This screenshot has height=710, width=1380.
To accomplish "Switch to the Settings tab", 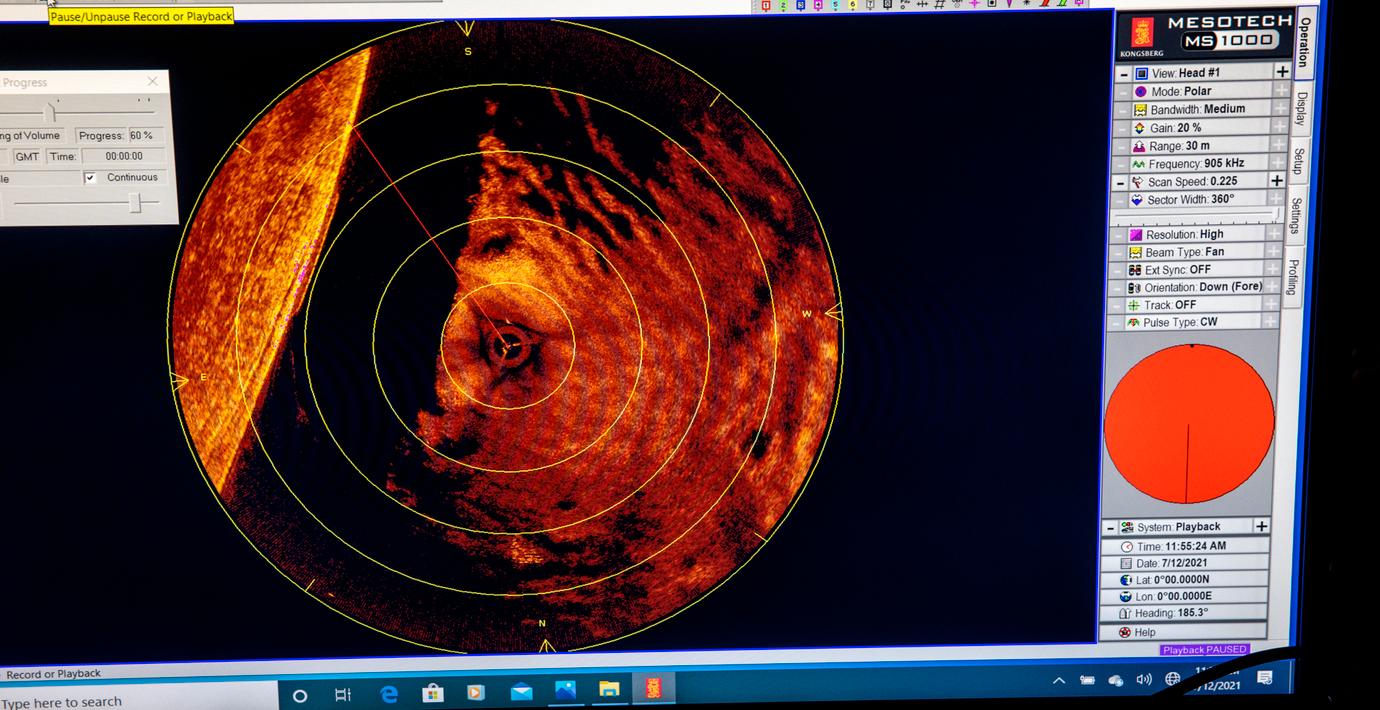I will coord(1295,217).
